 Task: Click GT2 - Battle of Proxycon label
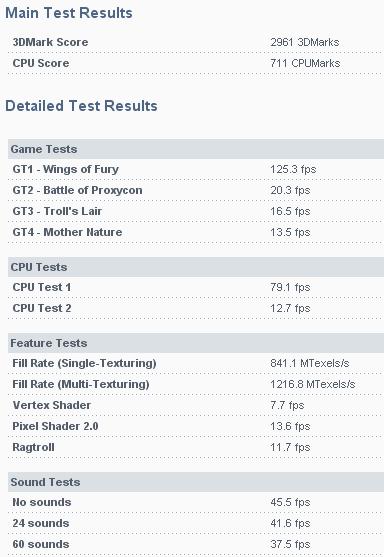click(77, 190)
